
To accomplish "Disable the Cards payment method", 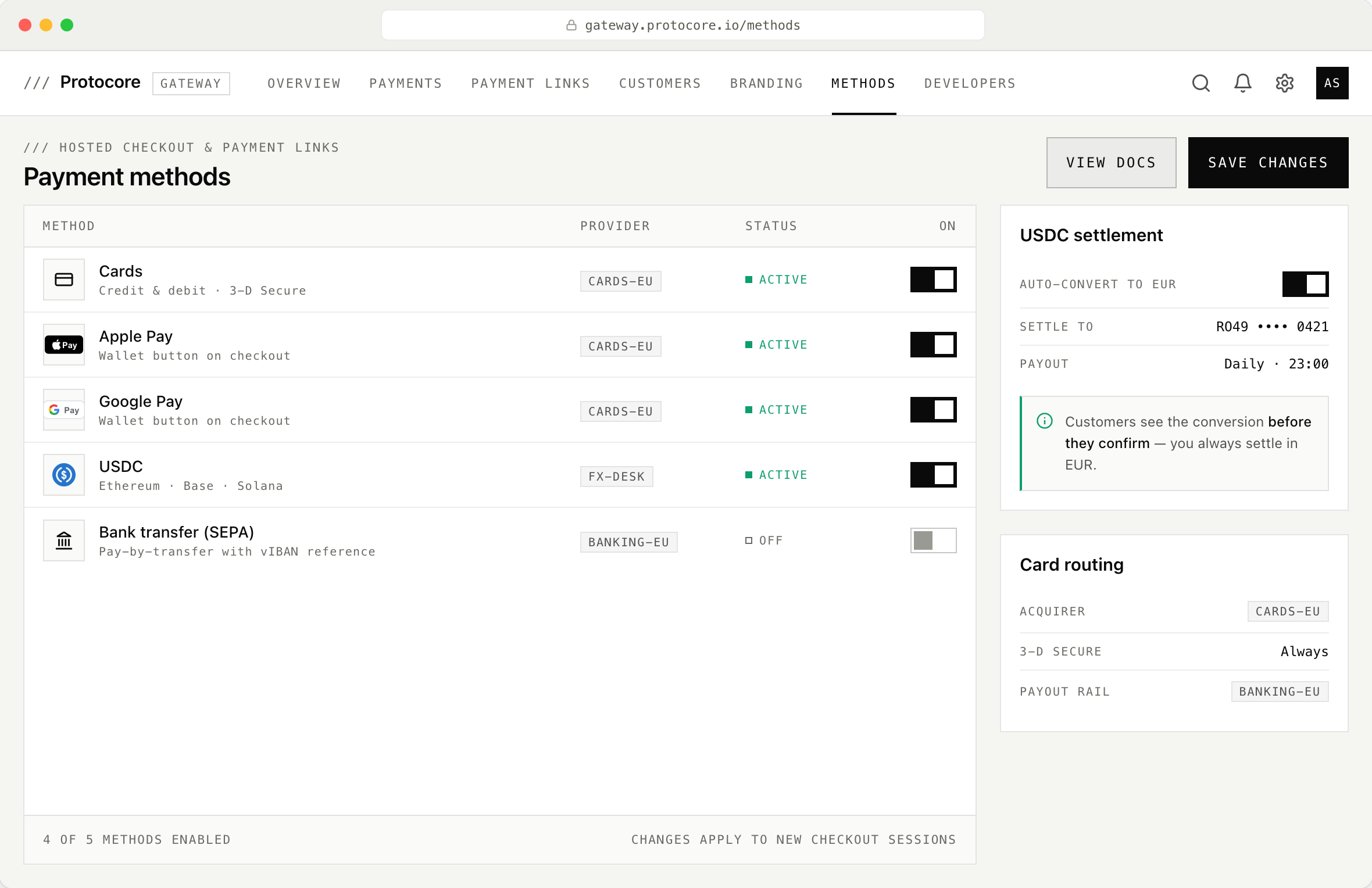I will [x=933, y=280].
